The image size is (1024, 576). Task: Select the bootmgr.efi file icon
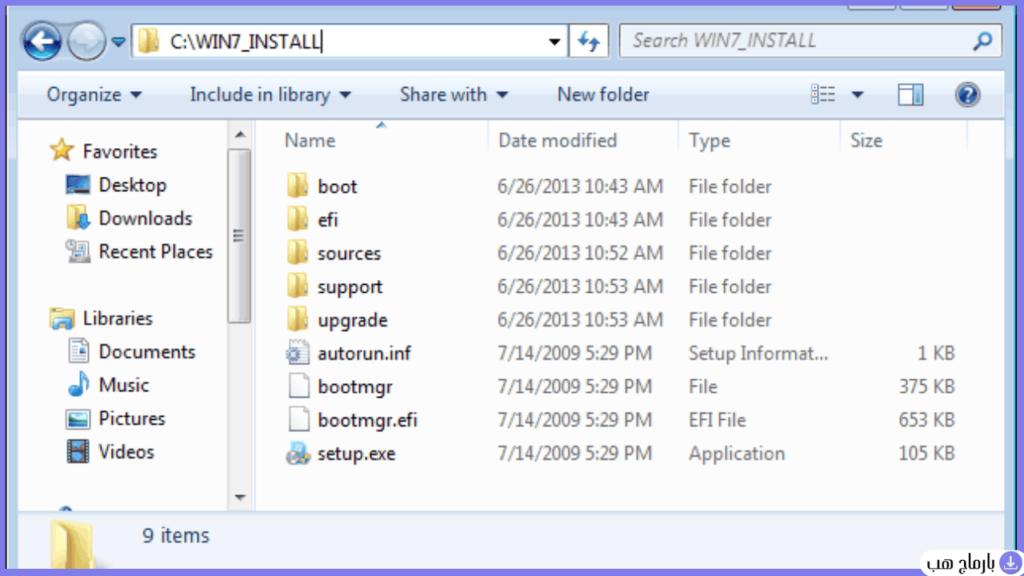pos(298,420)
